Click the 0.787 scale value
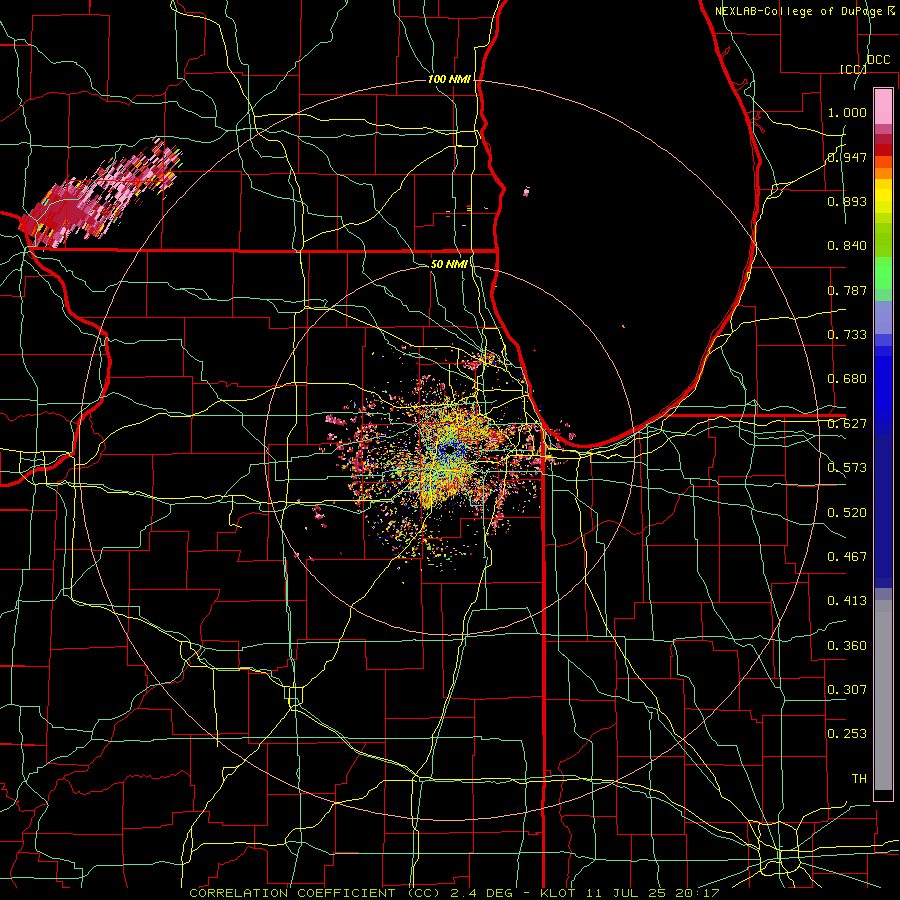 [847, 290]
